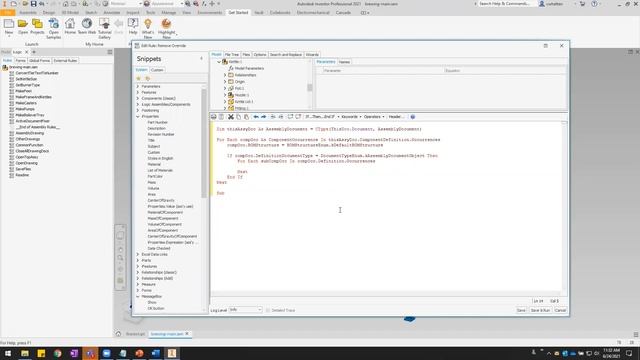Expand the Excel Data Links snippet category
The image size is (640, 360).
point(138,254)
